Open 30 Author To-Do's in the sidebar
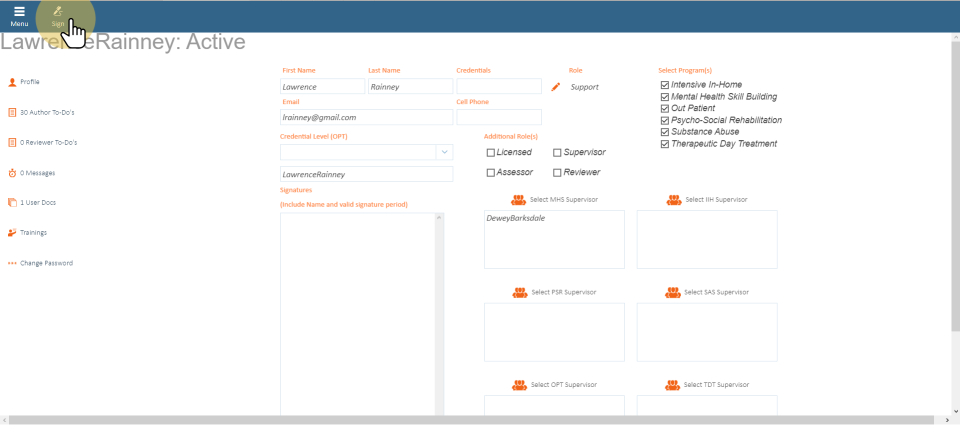 tap(49, 112)
